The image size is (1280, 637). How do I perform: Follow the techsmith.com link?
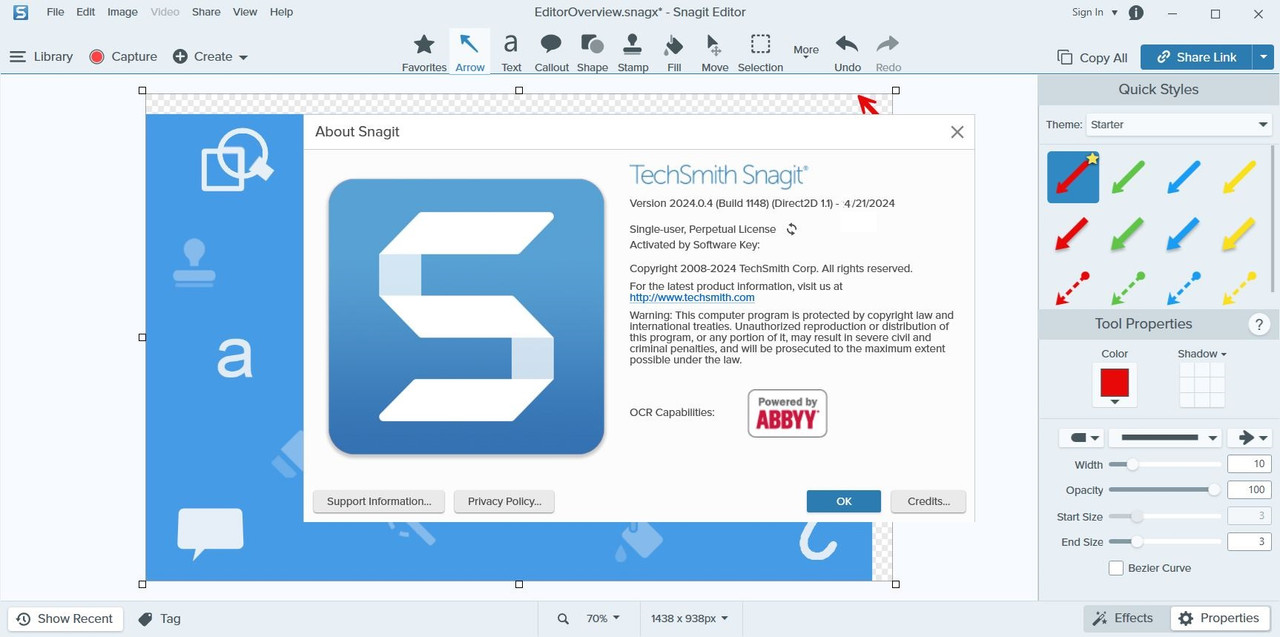[692, 297]
